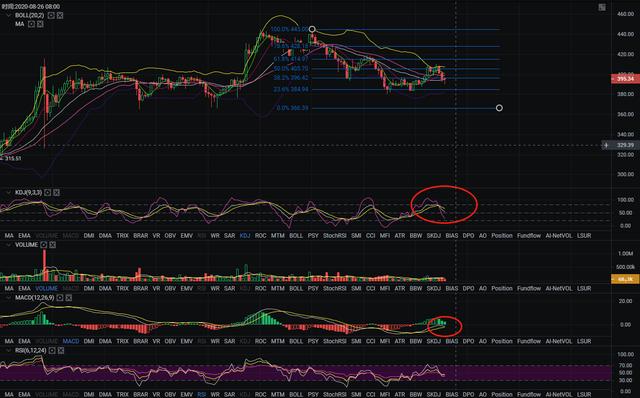Choose CCI in the row beneath the MACD chart
The height and width of the screenshot is (398, 640).
[370, 341]
